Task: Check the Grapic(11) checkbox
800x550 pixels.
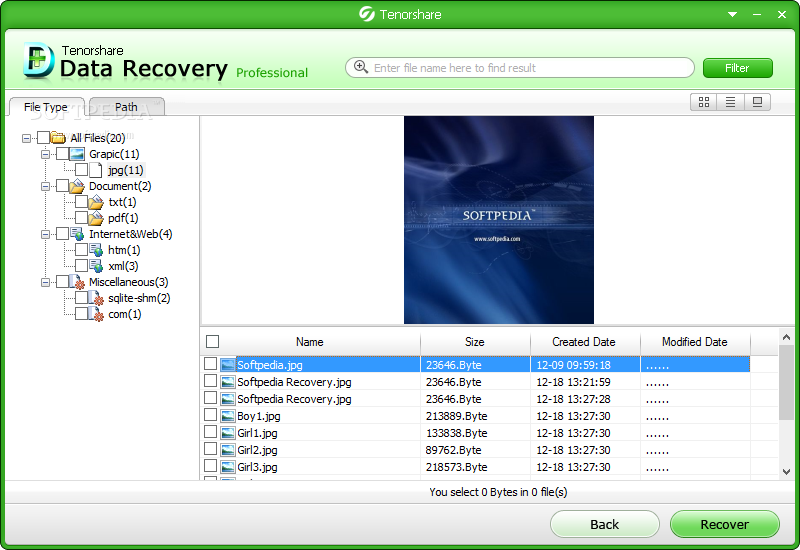Action: click(62, 154)
